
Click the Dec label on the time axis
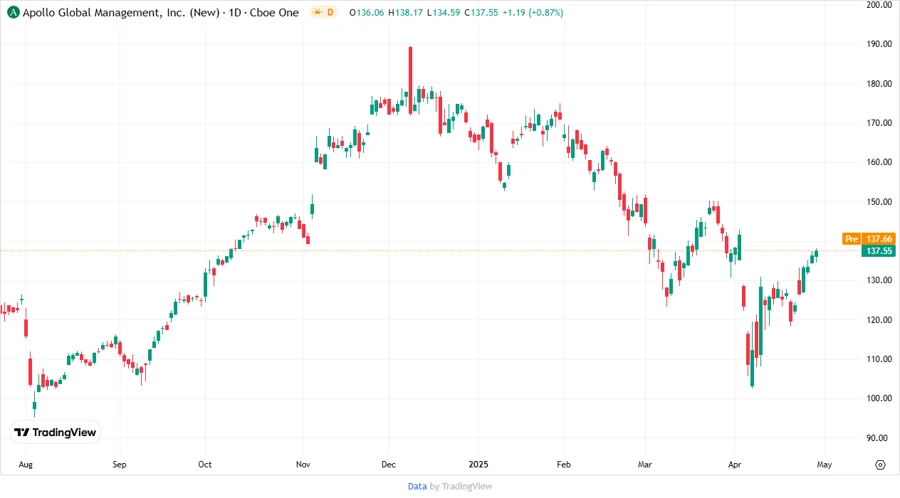390,465
